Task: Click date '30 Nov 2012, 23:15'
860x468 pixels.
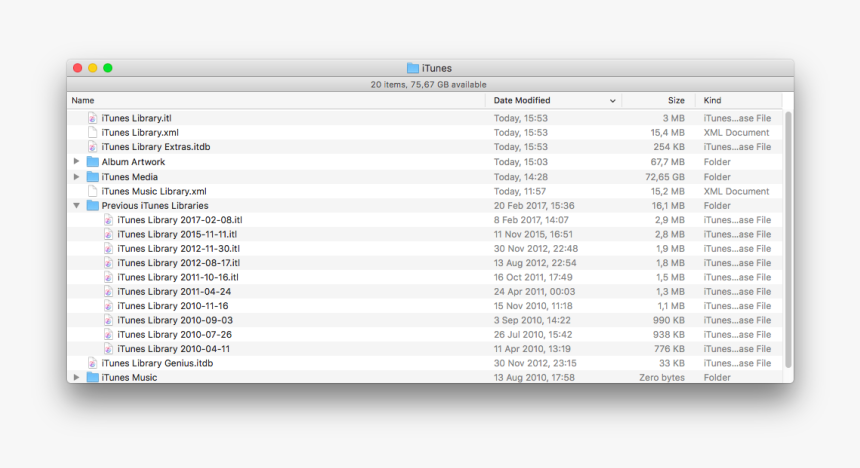Action: 535,363
